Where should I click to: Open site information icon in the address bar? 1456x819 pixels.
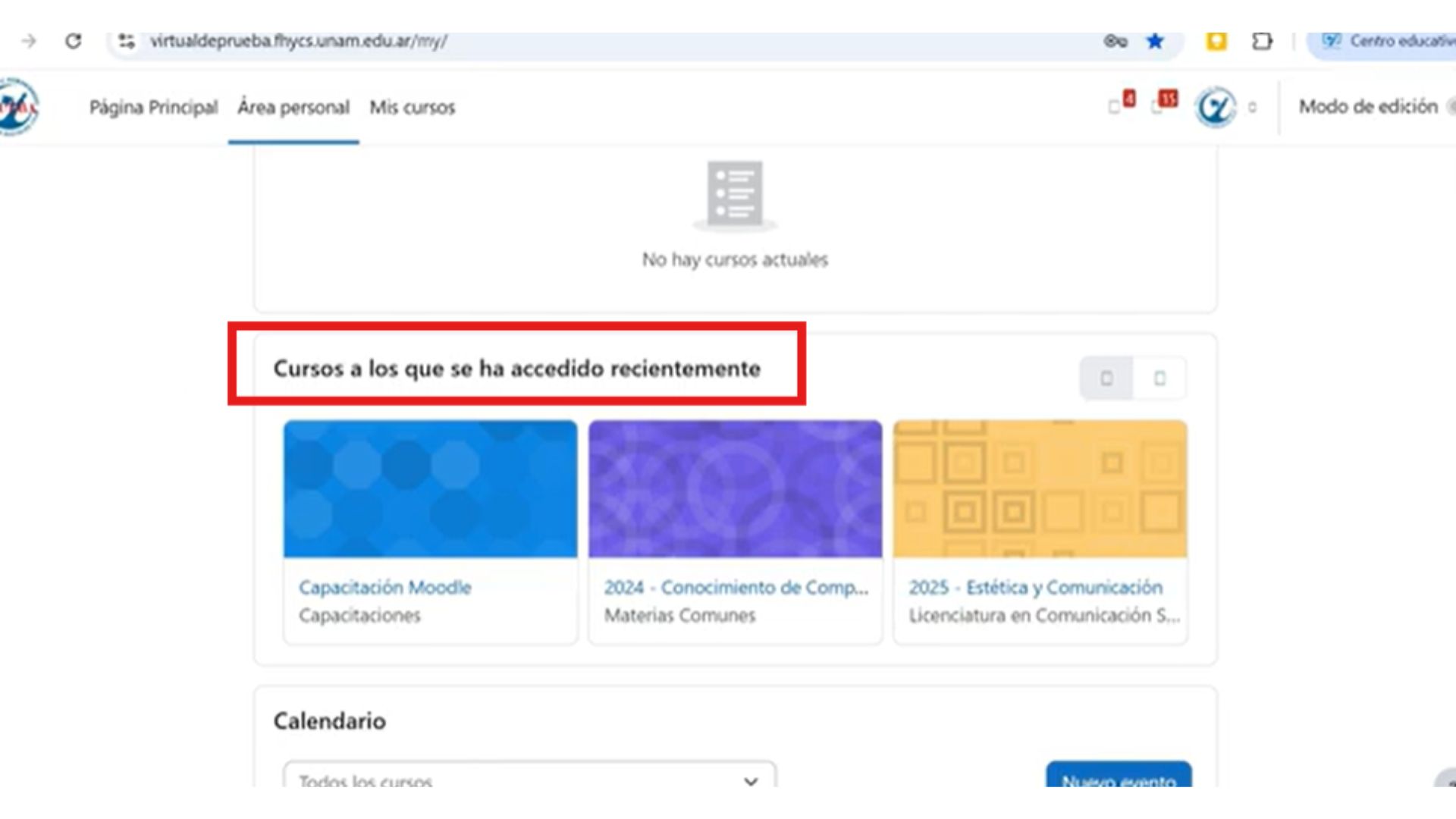coord(127,41)
